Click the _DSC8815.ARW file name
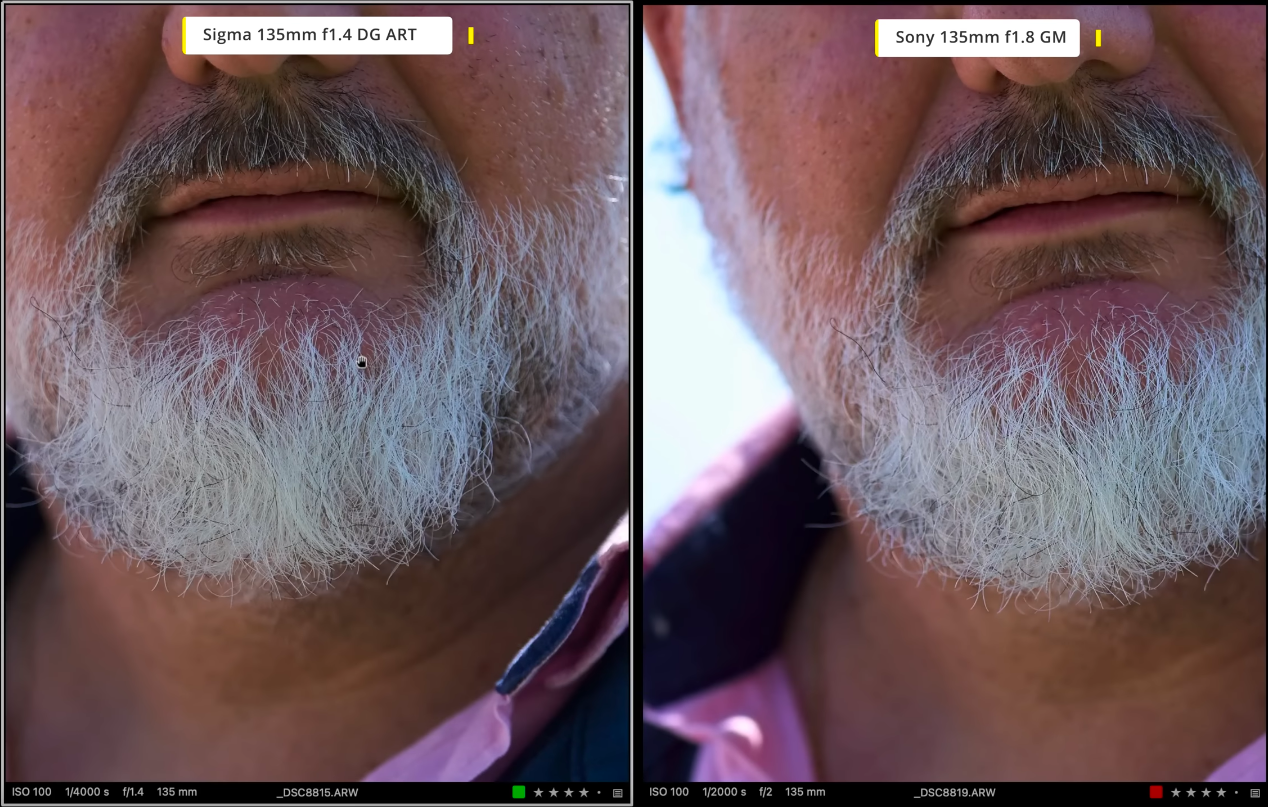 coord(317,792)
